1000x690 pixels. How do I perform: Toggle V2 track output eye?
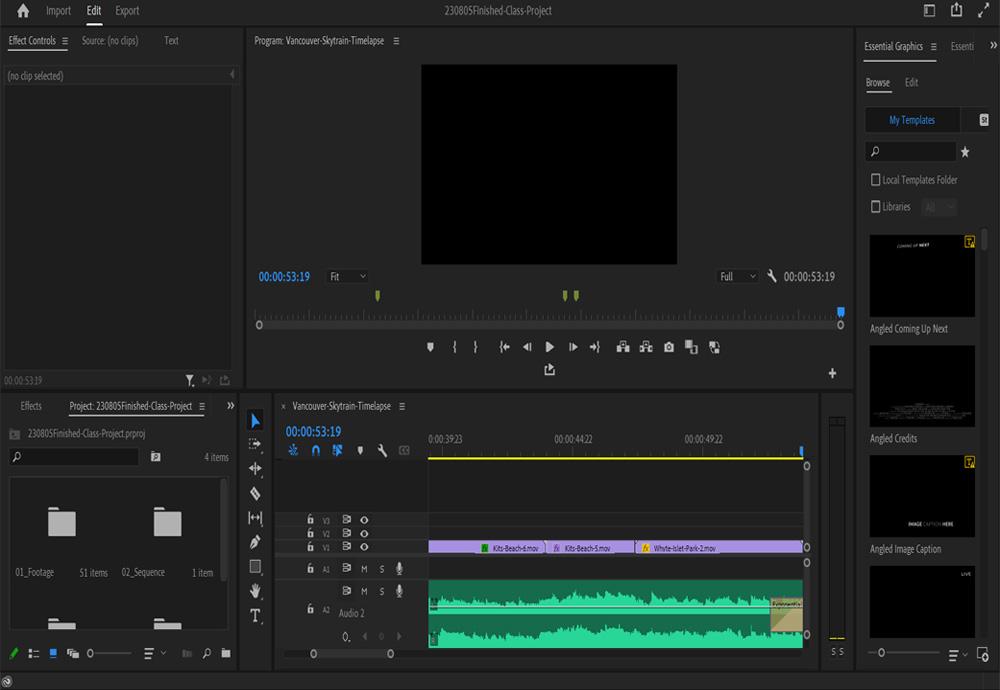[x=364, y=533]
